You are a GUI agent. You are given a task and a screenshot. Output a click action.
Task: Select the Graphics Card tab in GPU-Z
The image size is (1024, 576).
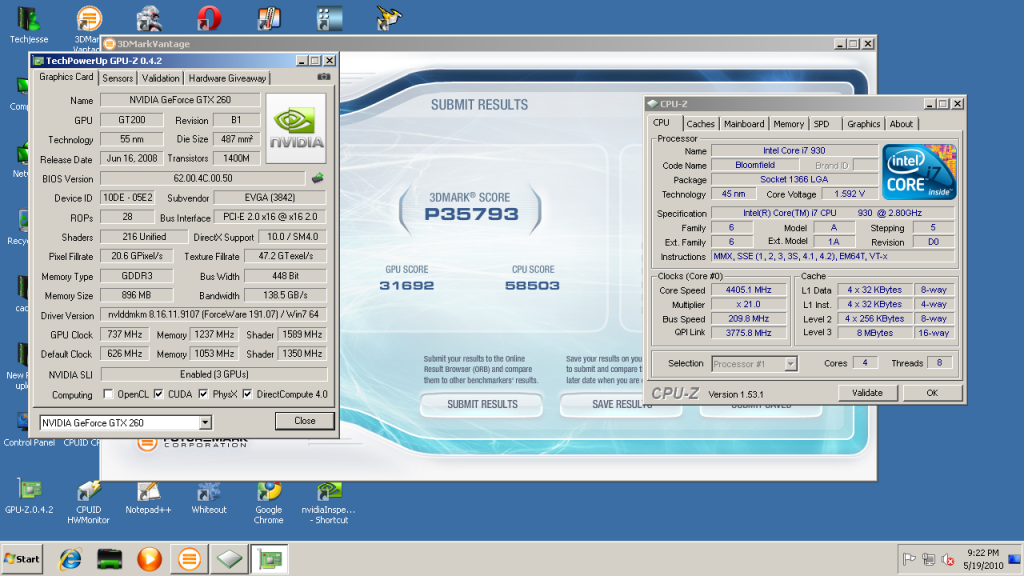(x=66, y=77)
